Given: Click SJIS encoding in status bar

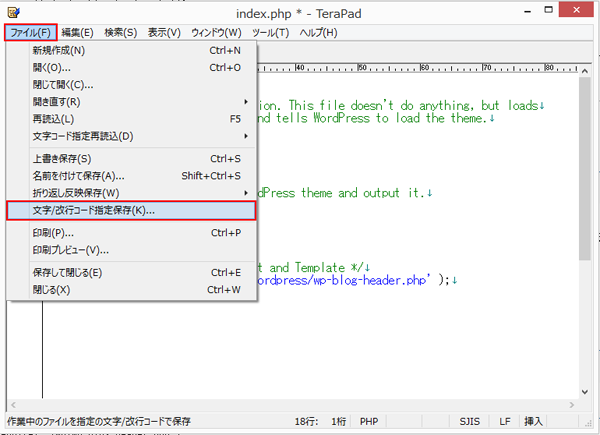Looking at the screenshot, I should (x=470, y=422).
